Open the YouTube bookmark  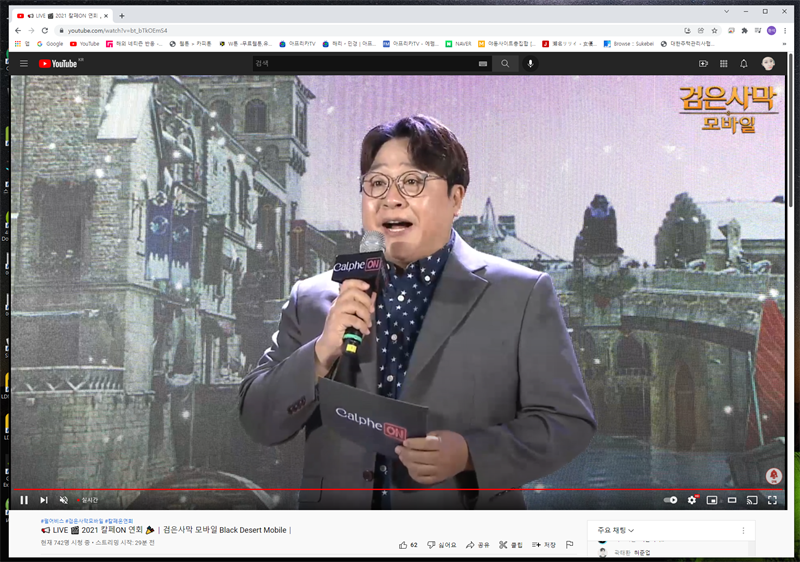(x=85, y=44)
